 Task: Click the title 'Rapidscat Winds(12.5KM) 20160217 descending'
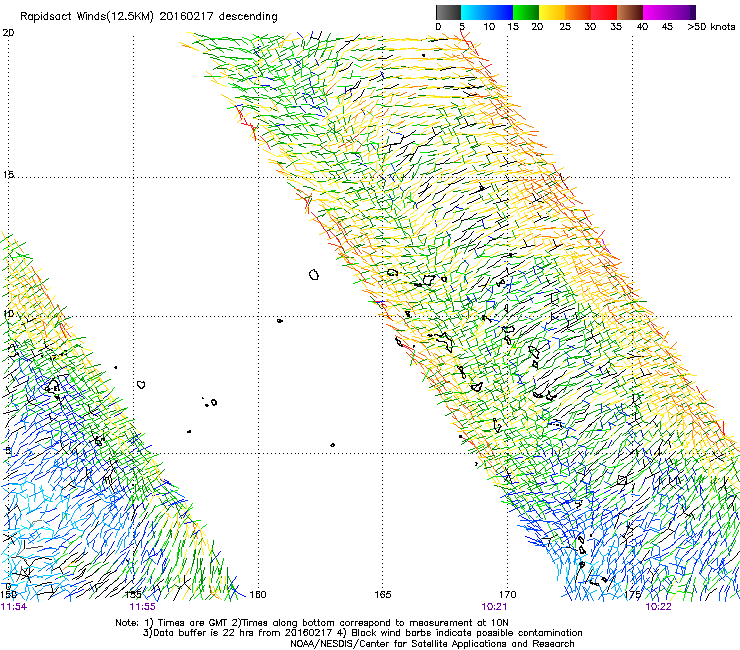(x=149, y=17)
